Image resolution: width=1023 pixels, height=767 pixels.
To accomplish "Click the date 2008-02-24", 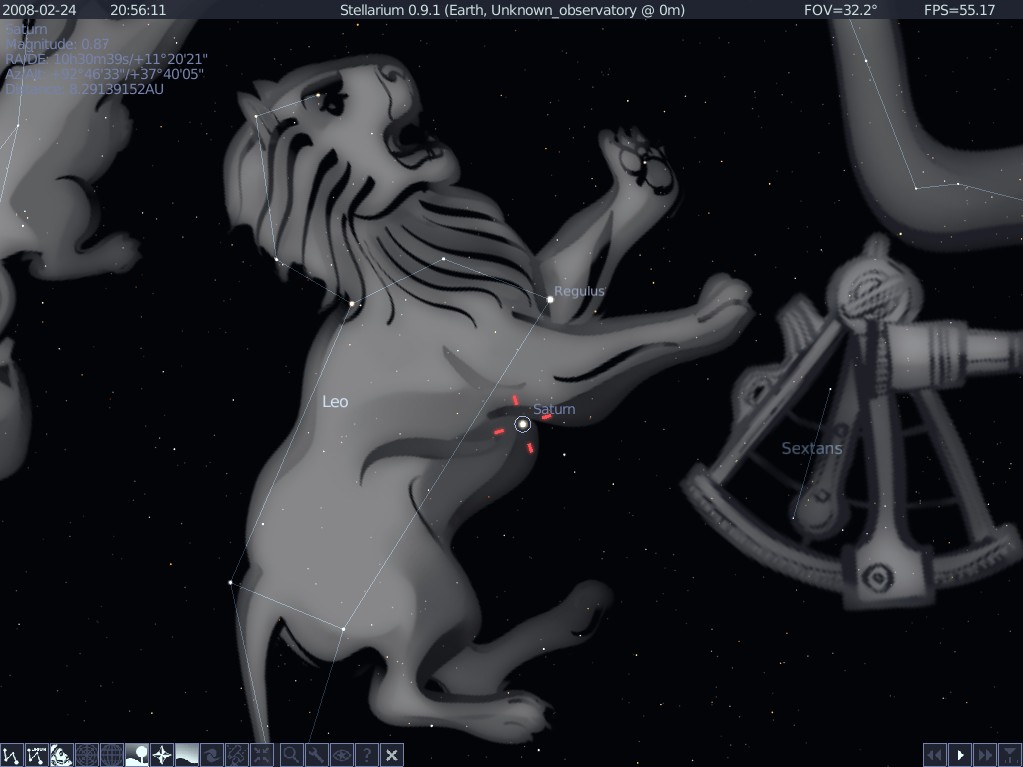I will 39,10.
